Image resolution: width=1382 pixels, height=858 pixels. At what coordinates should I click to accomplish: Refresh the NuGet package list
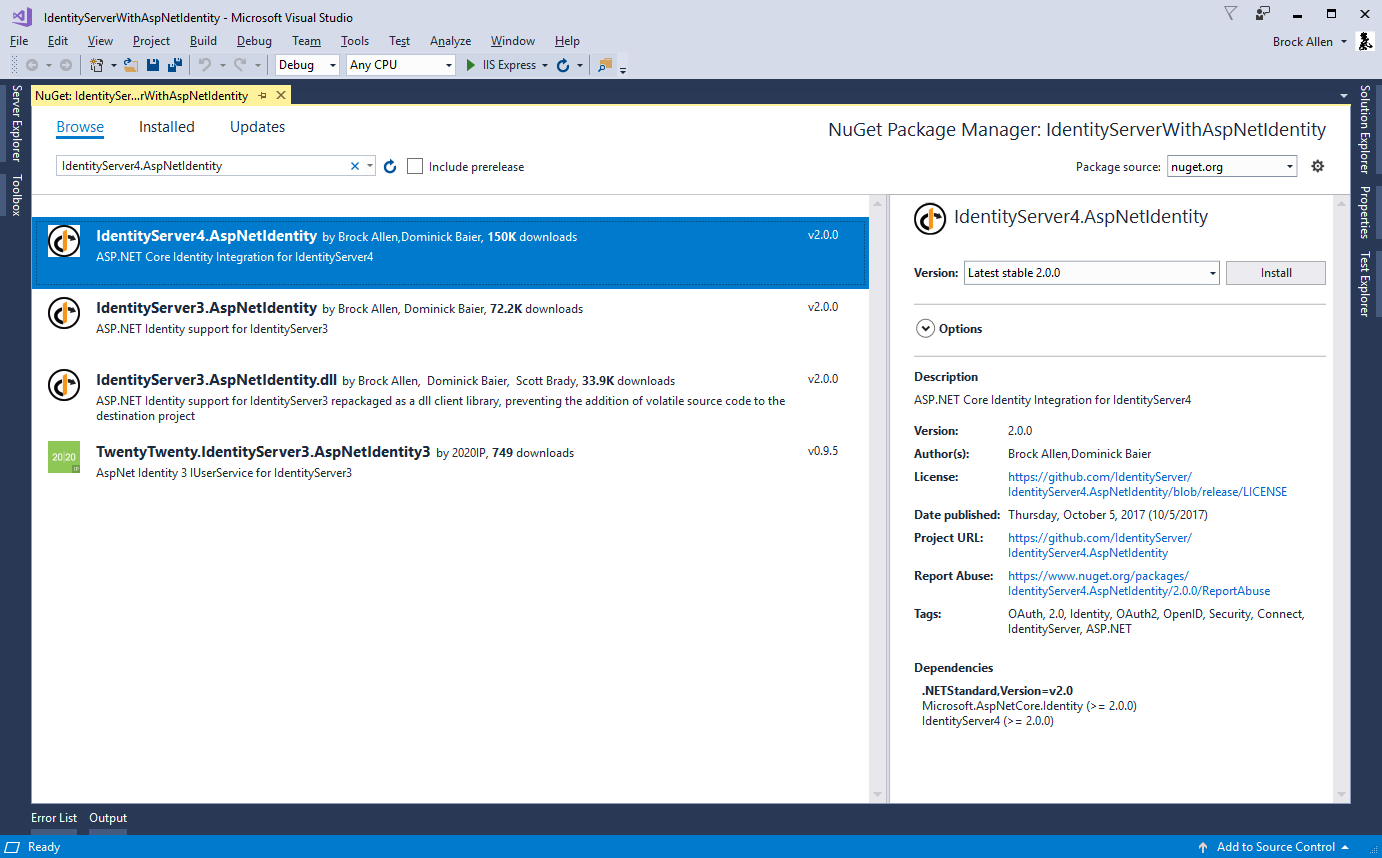390,166
